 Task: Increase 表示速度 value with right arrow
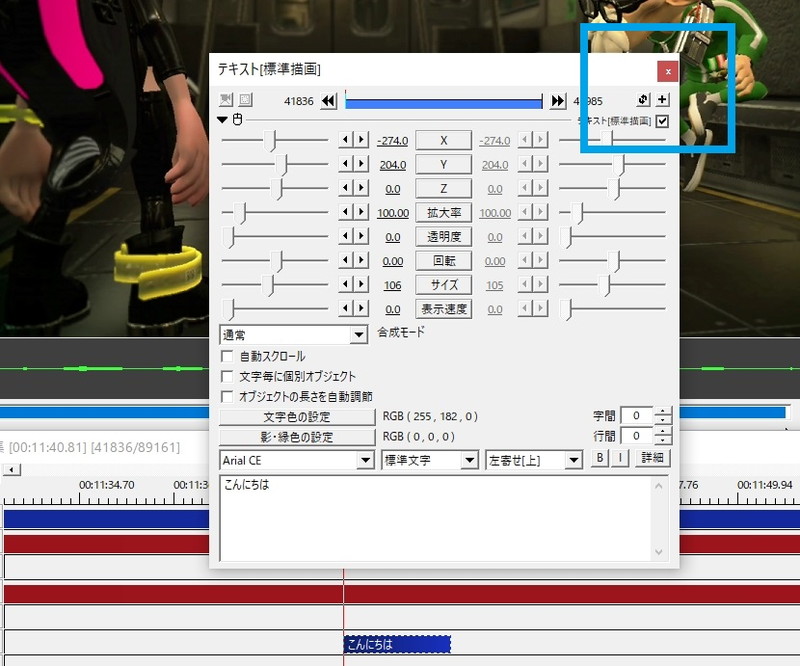[361, 308]
